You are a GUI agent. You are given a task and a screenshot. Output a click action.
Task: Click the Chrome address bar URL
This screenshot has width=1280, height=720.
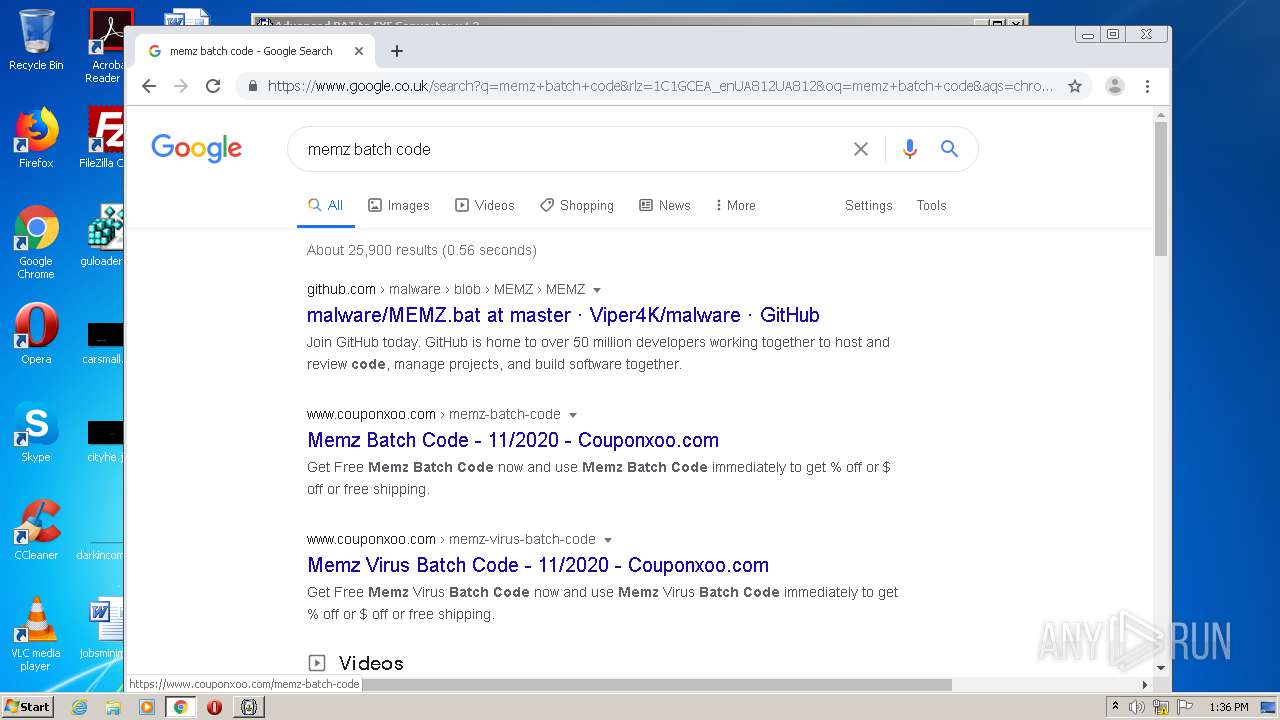pos(660,86)
